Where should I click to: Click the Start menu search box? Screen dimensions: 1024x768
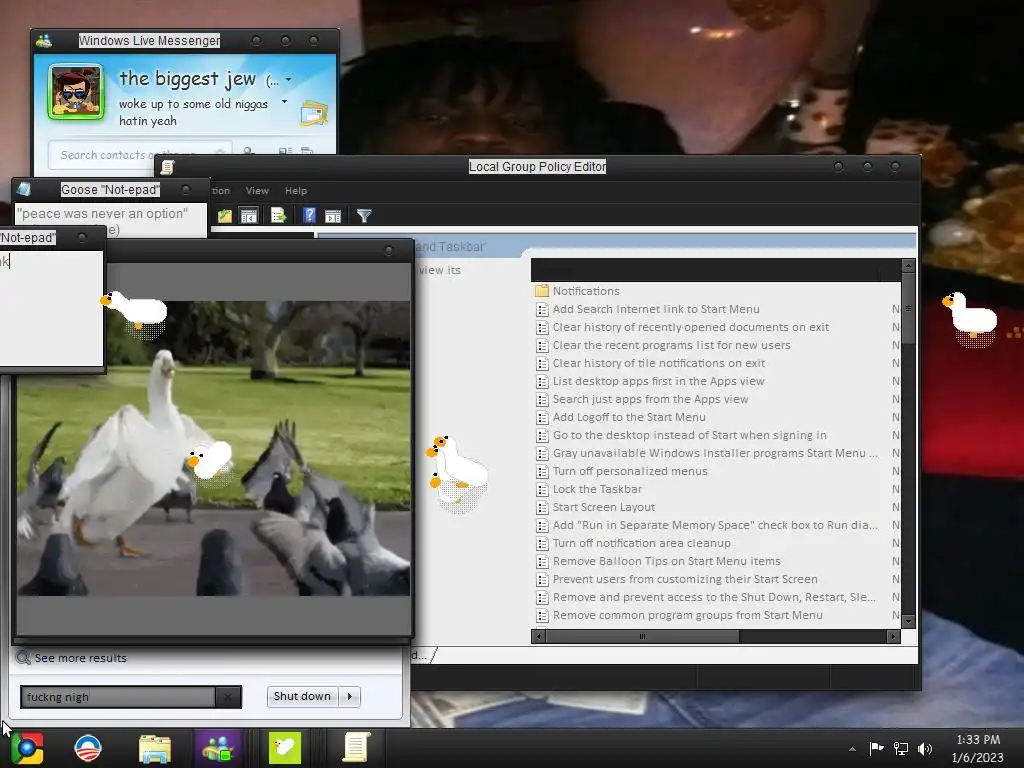(118, 697)
